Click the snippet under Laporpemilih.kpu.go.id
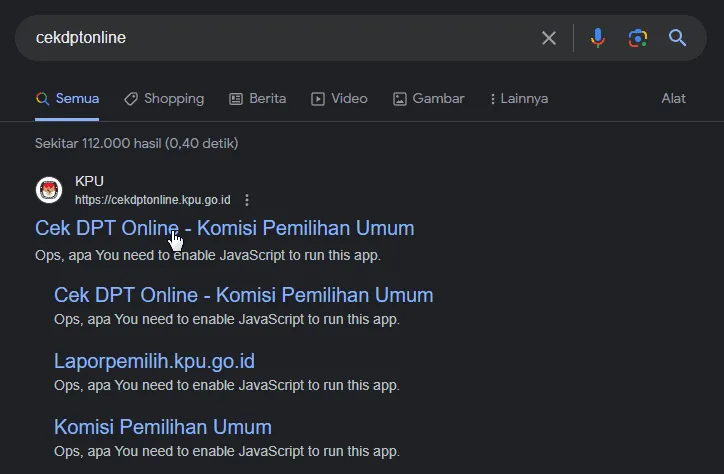The height and width of the screenshot is (474, 724). point(227,385)
